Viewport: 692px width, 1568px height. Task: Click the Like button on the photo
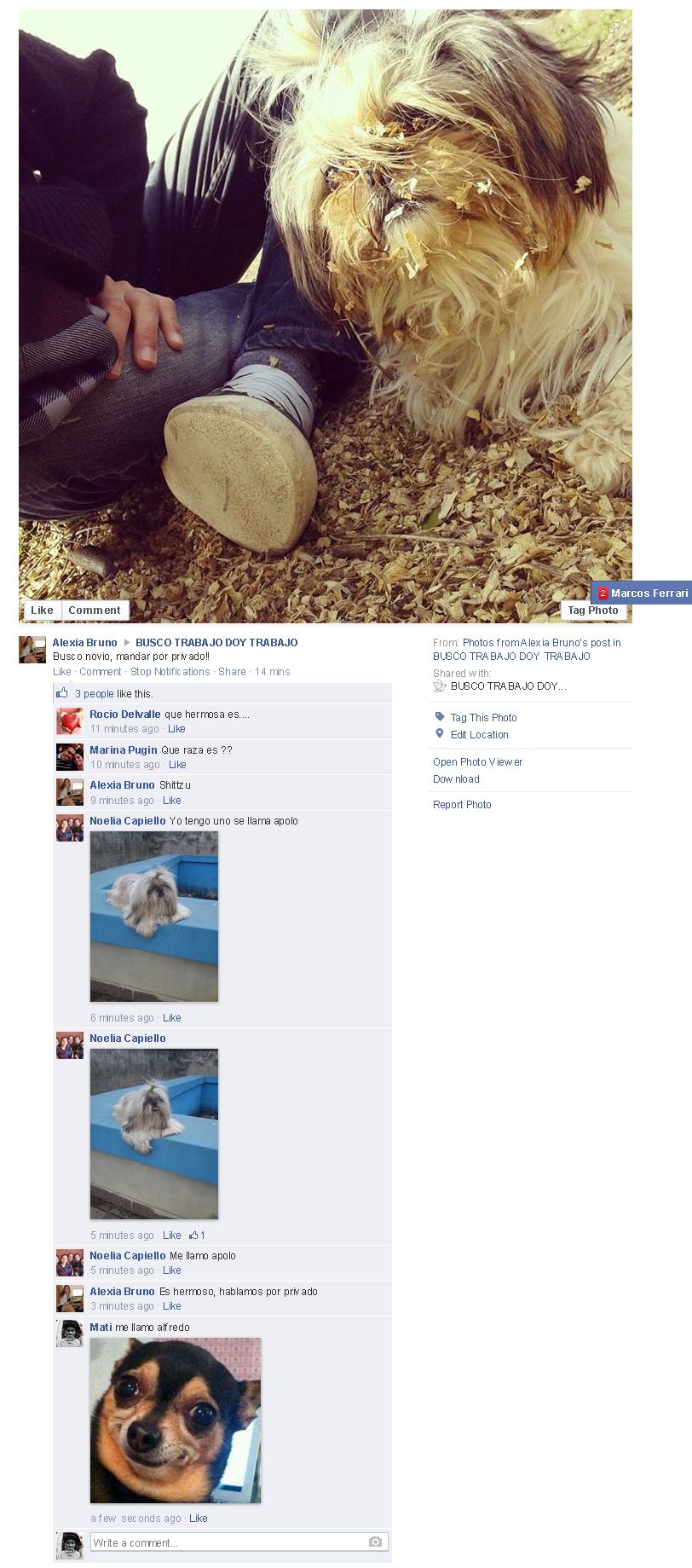tap(42, 610)
